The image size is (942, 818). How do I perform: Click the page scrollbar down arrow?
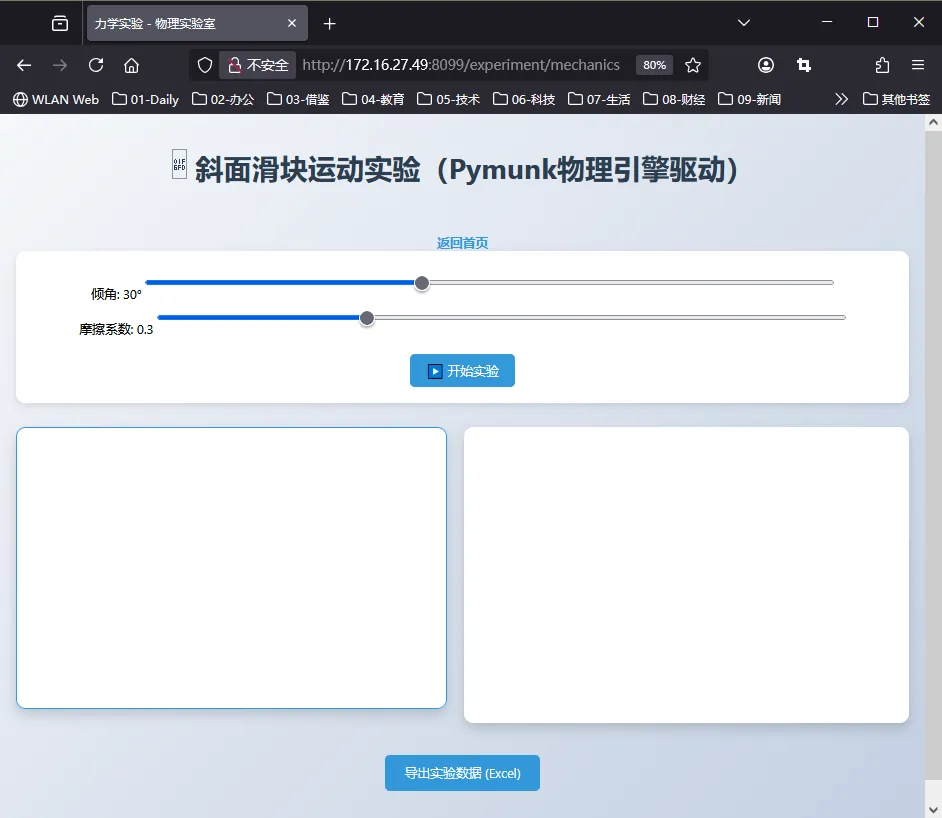click(933, 810)
